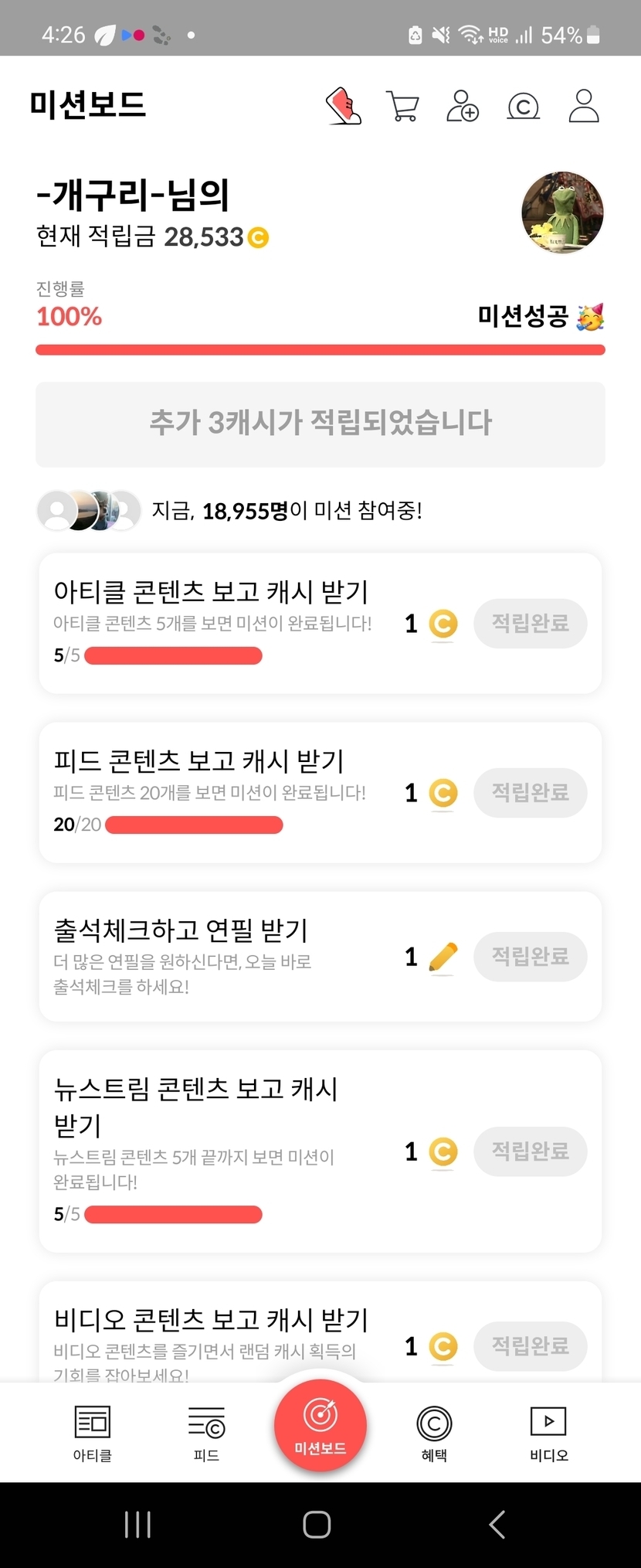Tap the red 미션보드 center button
Image resolution: width=641 pixels, height=1568 pixels.
coord(320,1426)
